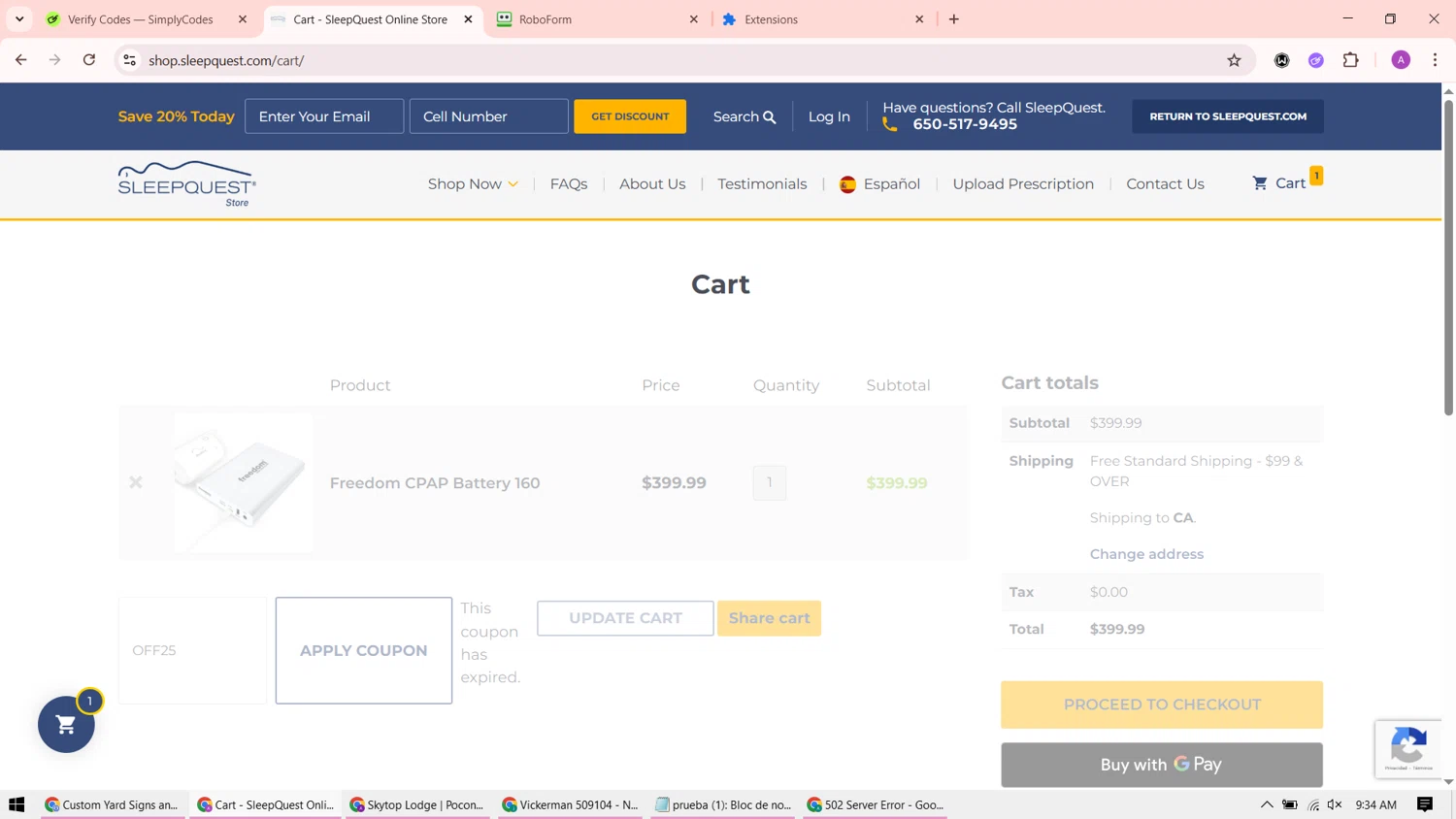
Task: Click the quantity input field
Action: [x=770, y=482]
